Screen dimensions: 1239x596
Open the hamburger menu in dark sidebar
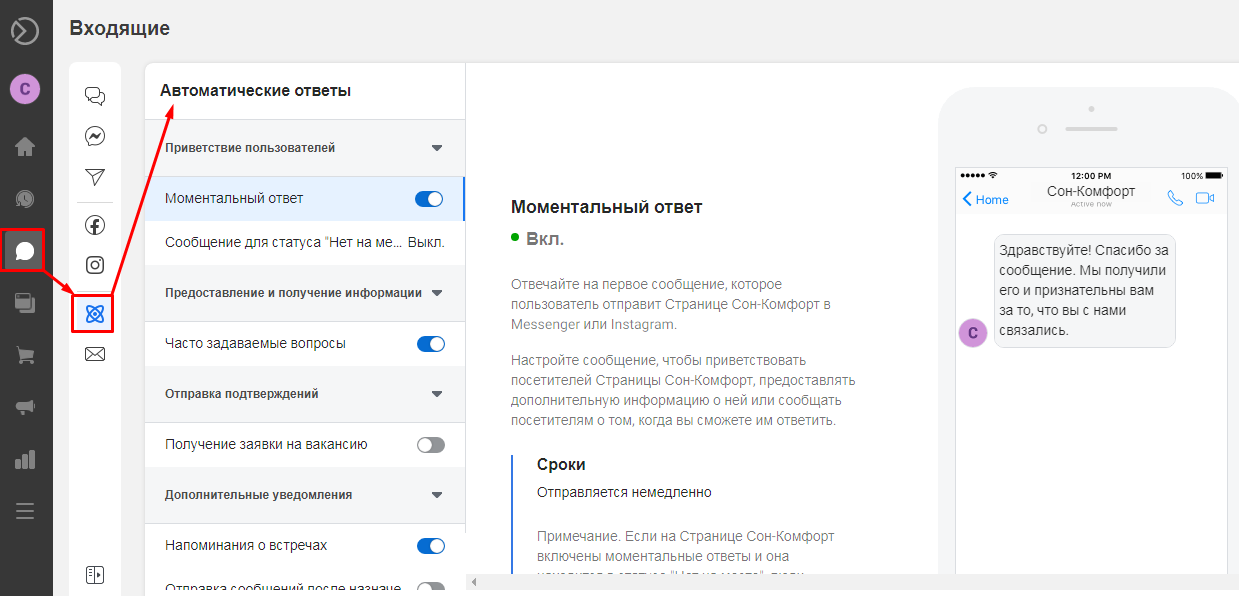25,511
